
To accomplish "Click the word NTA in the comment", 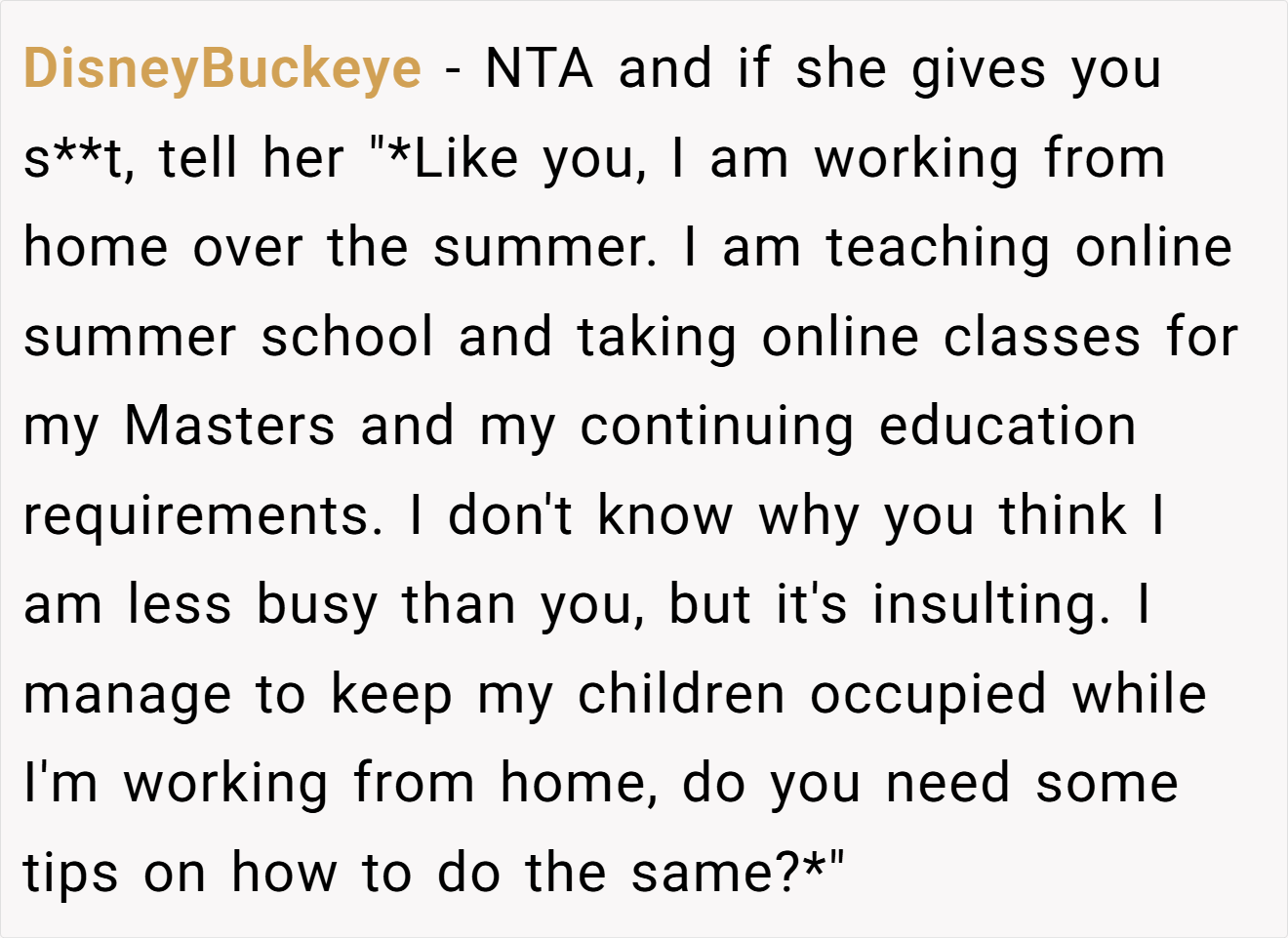I will pyautogui.click(x=539, y=69).
